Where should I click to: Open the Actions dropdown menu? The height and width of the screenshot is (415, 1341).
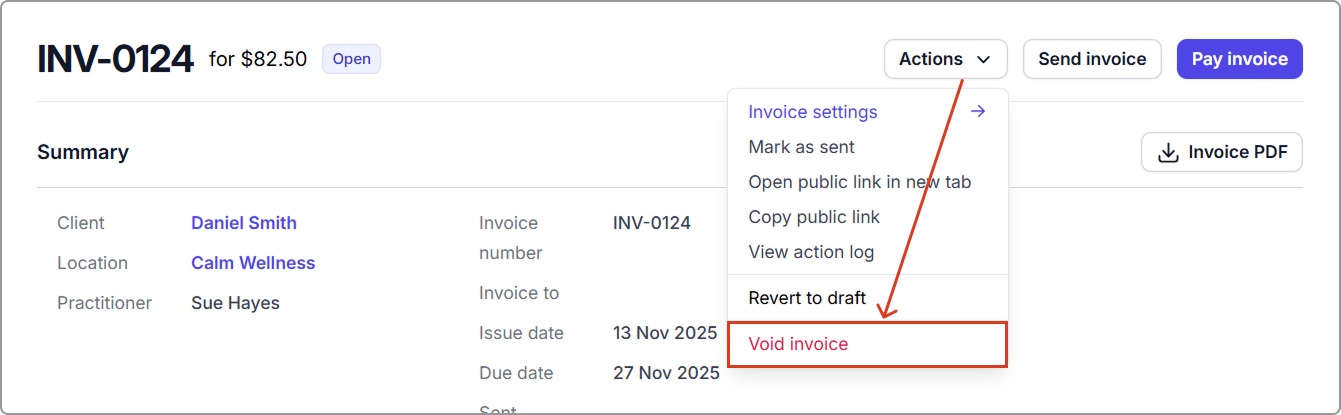[945, 59]
